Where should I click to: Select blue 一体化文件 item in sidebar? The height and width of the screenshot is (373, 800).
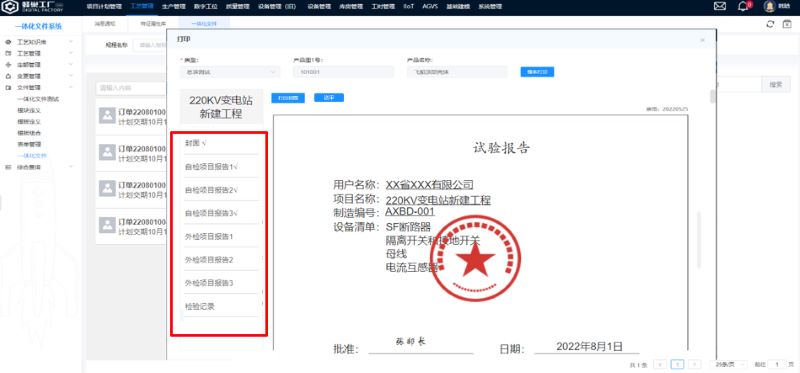click(x=32, y=156)
